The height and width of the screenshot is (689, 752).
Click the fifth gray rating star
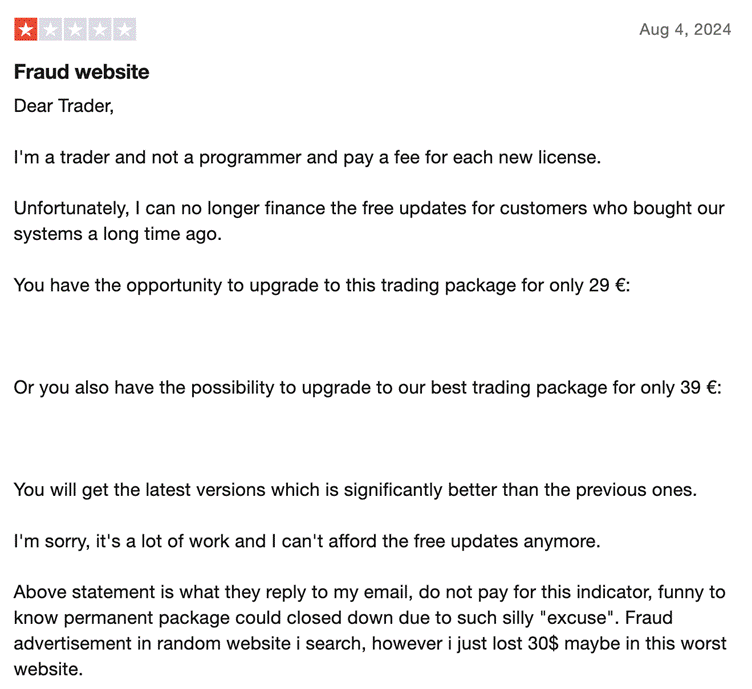124,30
